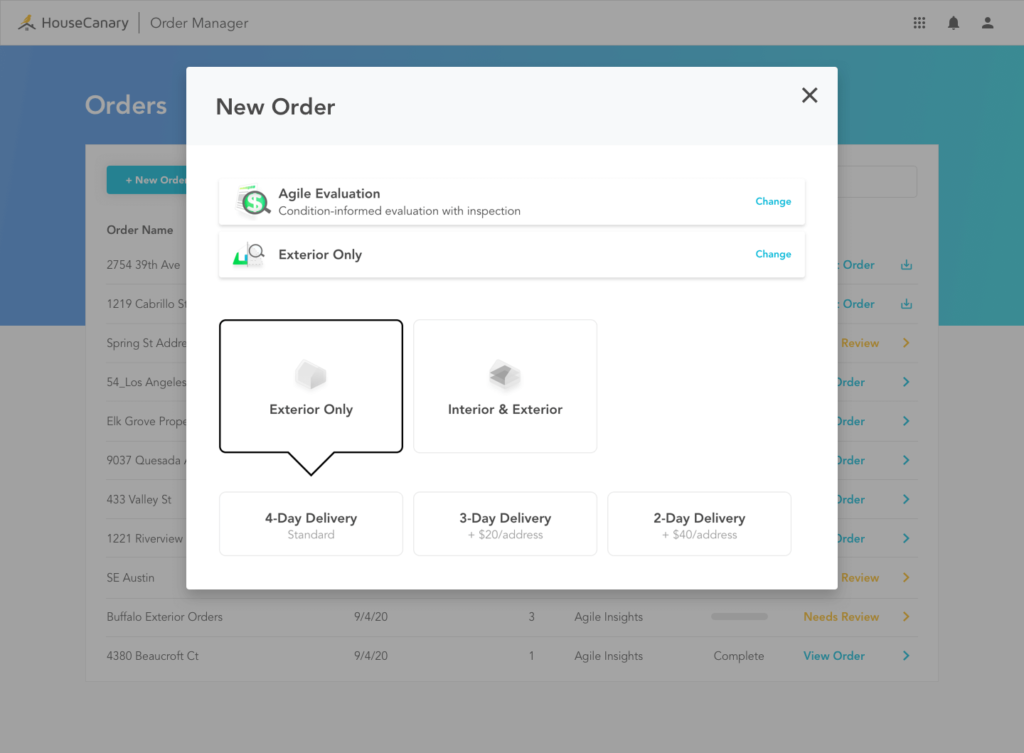1024x753 pixels.
Task: Select the Interior & Exterior option
Action: click(x=505, y=386)
